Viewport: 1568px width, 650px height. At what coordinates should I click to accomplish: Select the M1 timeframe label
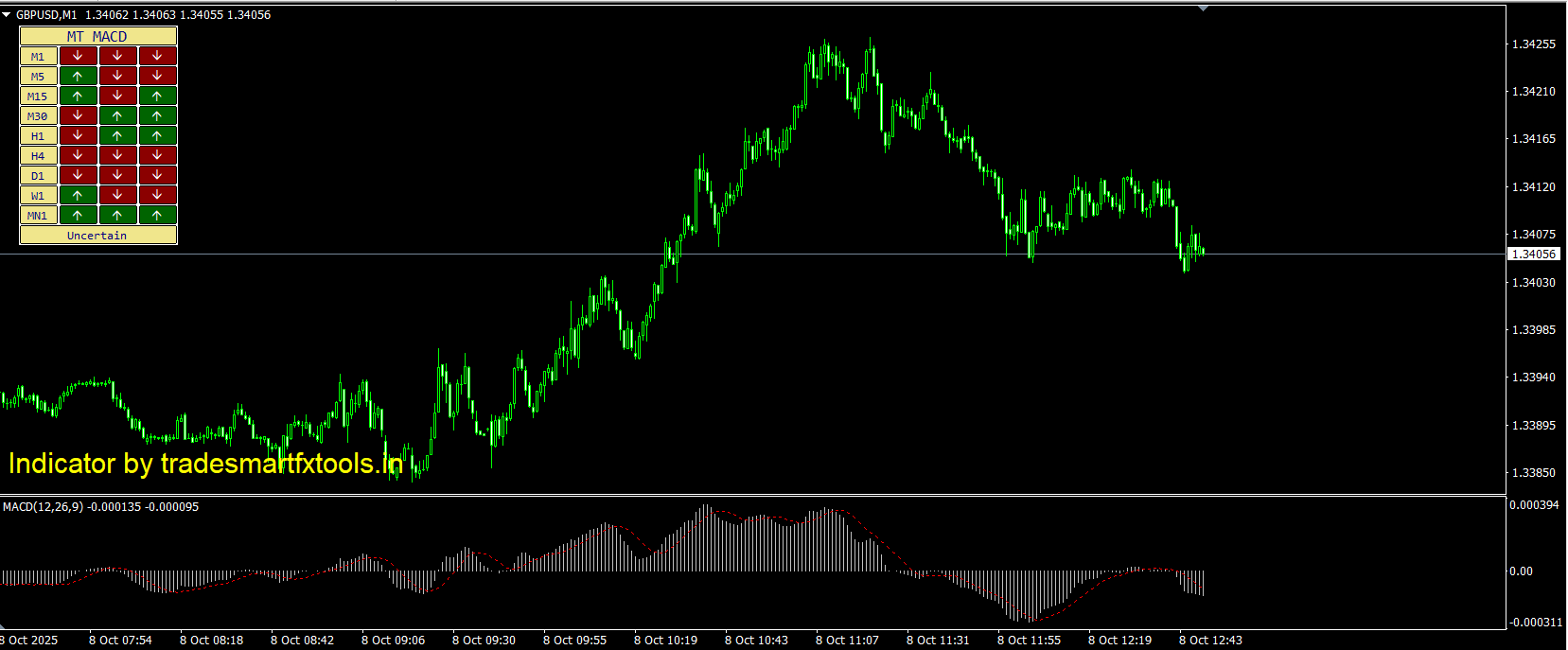pyautogui.click(x=38, y=57)
